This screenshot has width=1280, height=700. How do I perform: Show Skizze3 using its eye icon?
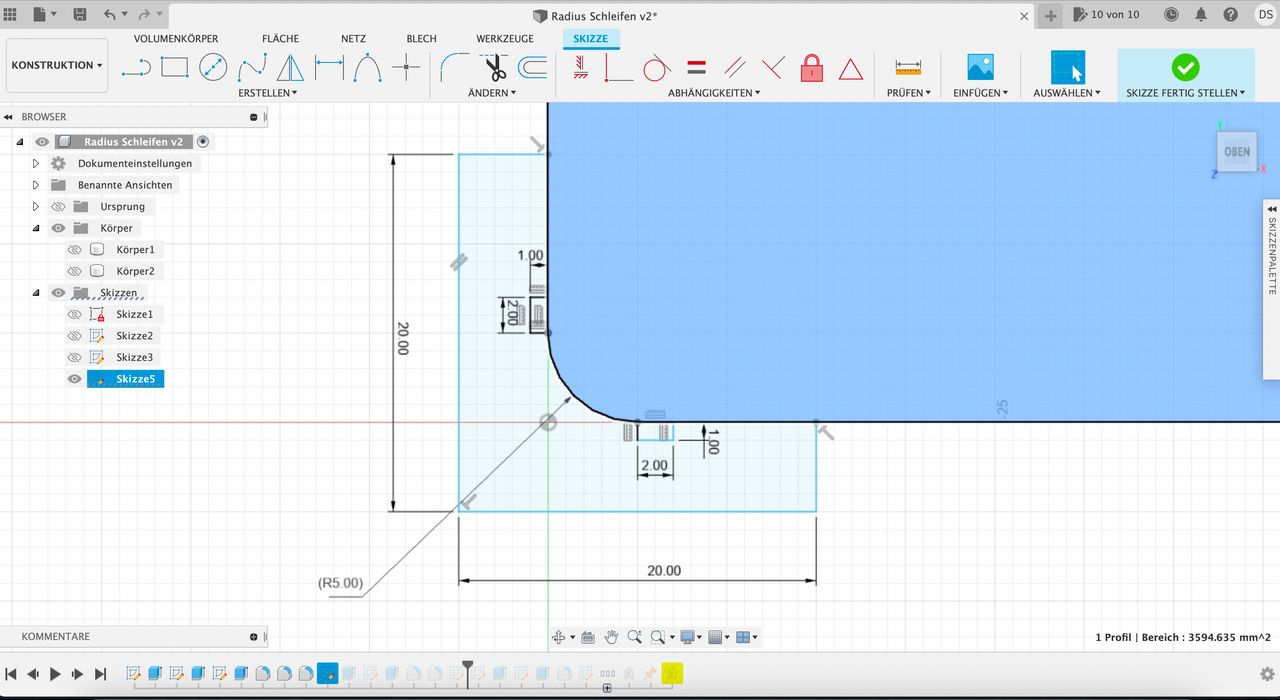[74, 358]
